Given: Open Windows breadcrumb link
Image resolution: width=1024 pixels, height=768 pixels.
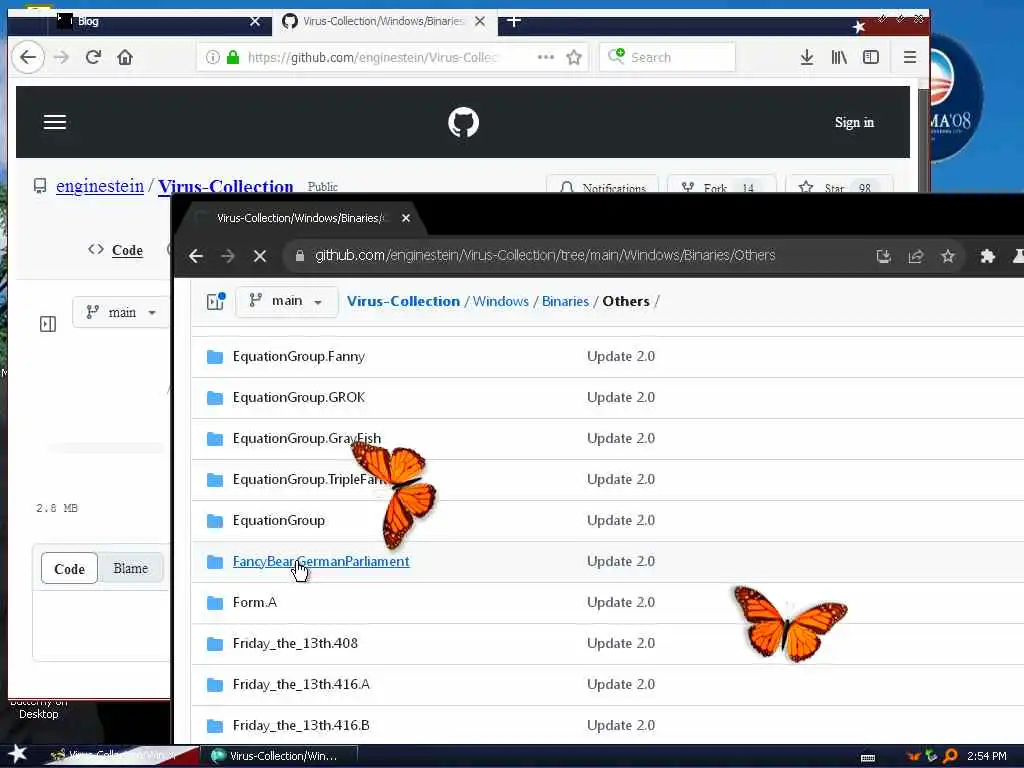Looking at the screenshot, I should (x=500, y=301).
